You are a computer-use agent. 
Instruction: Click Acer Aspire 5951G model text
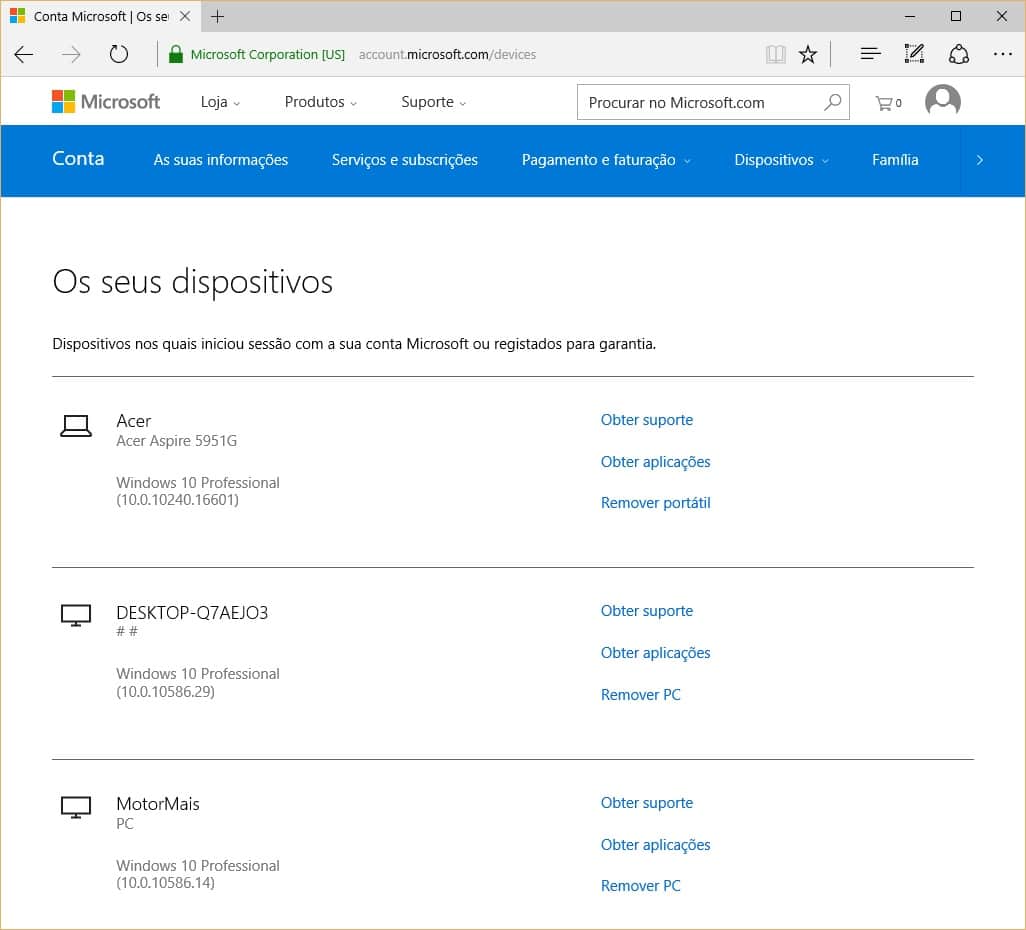tap(177, 441)
